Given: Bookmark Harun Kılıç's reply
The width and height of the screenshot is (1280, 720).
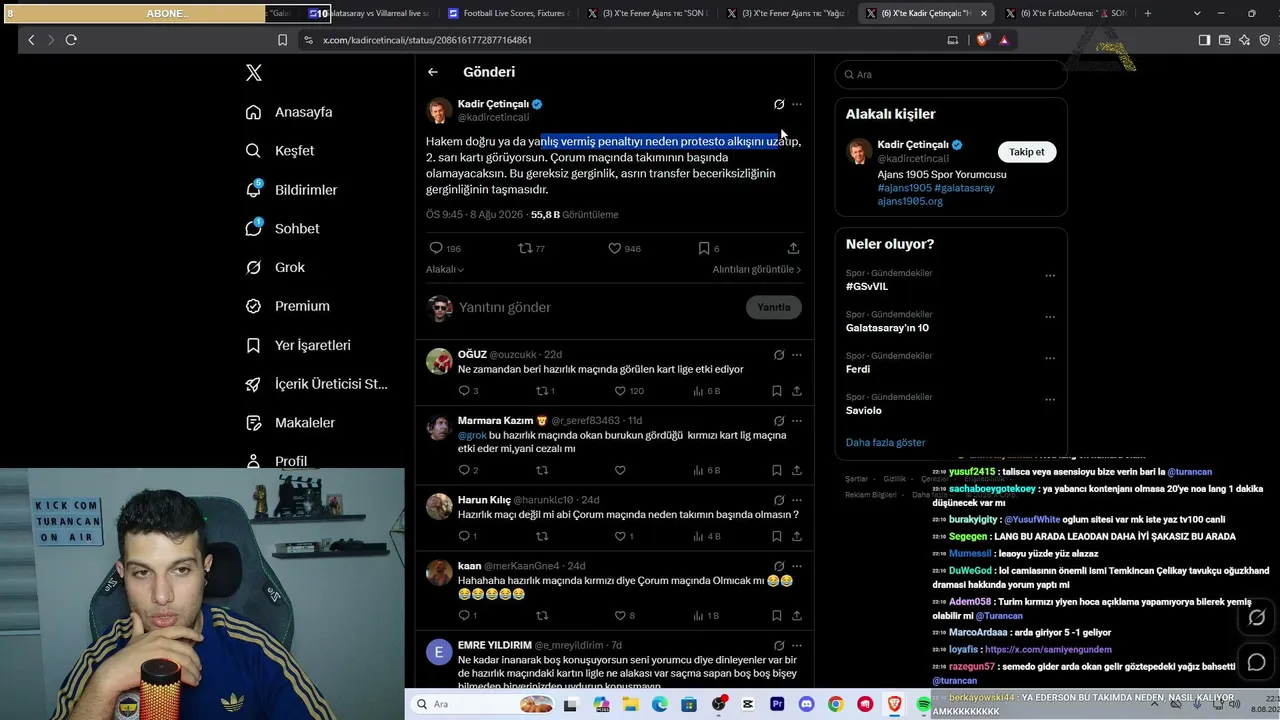Looking at the screenshot, I should (777, 536).
